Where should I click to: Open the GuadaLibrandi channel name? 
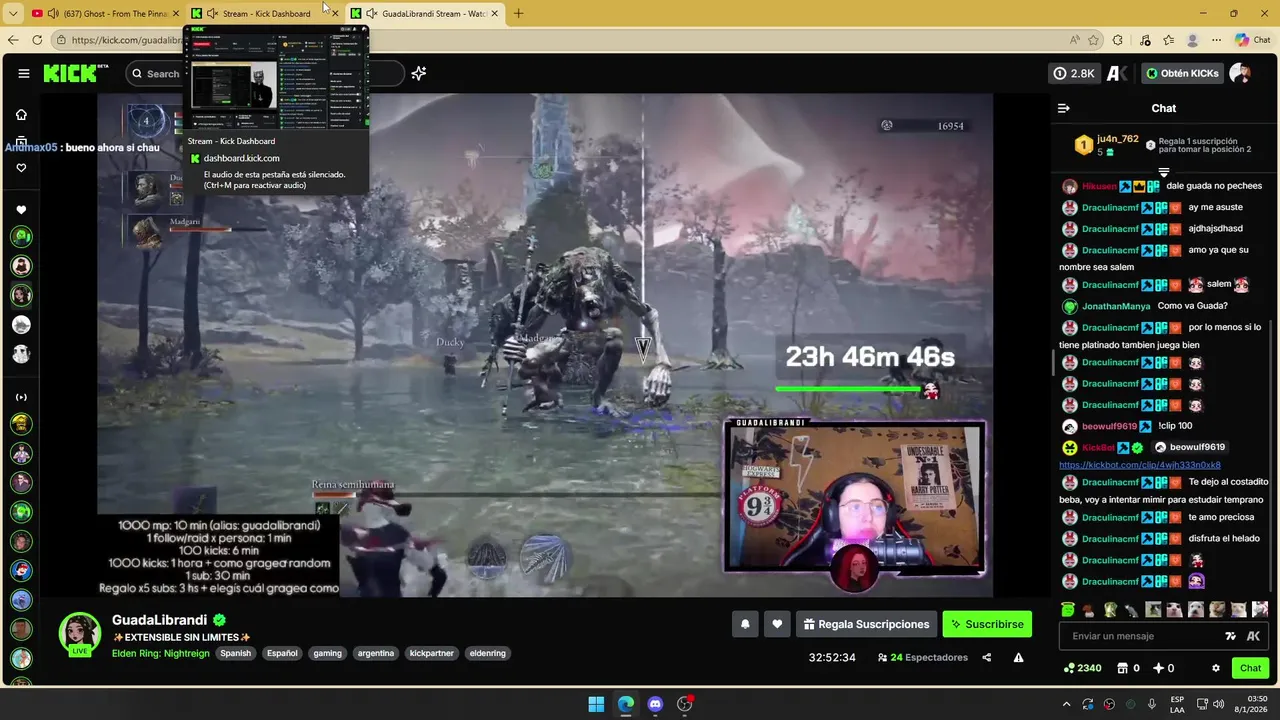[159, 620]
